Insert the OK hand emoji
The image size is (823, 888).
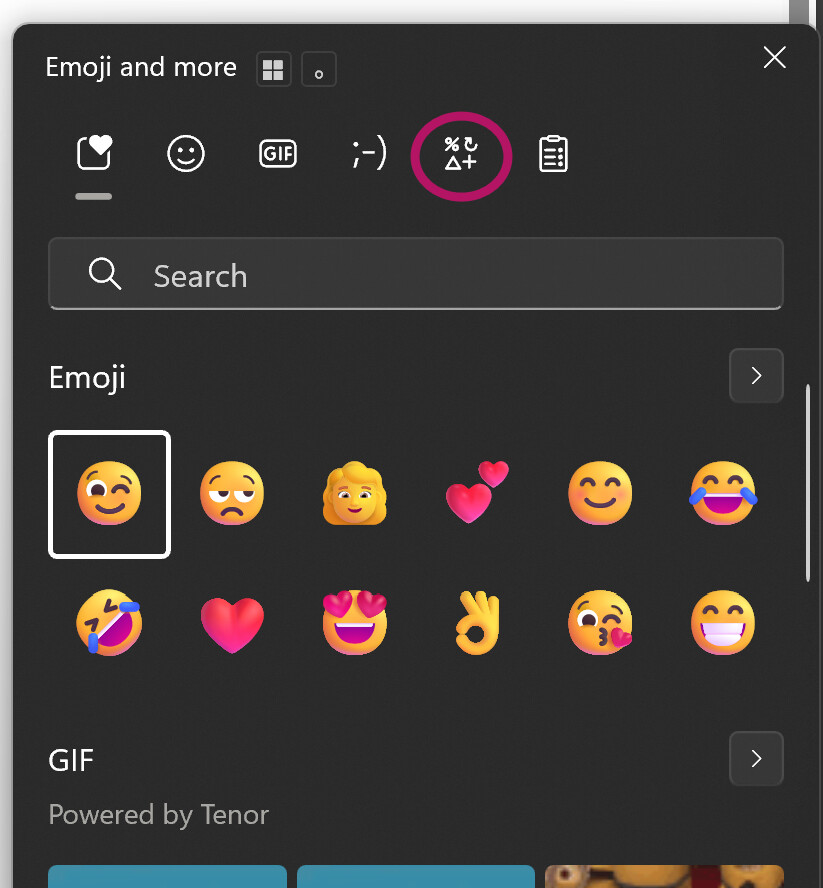[477, 622]
